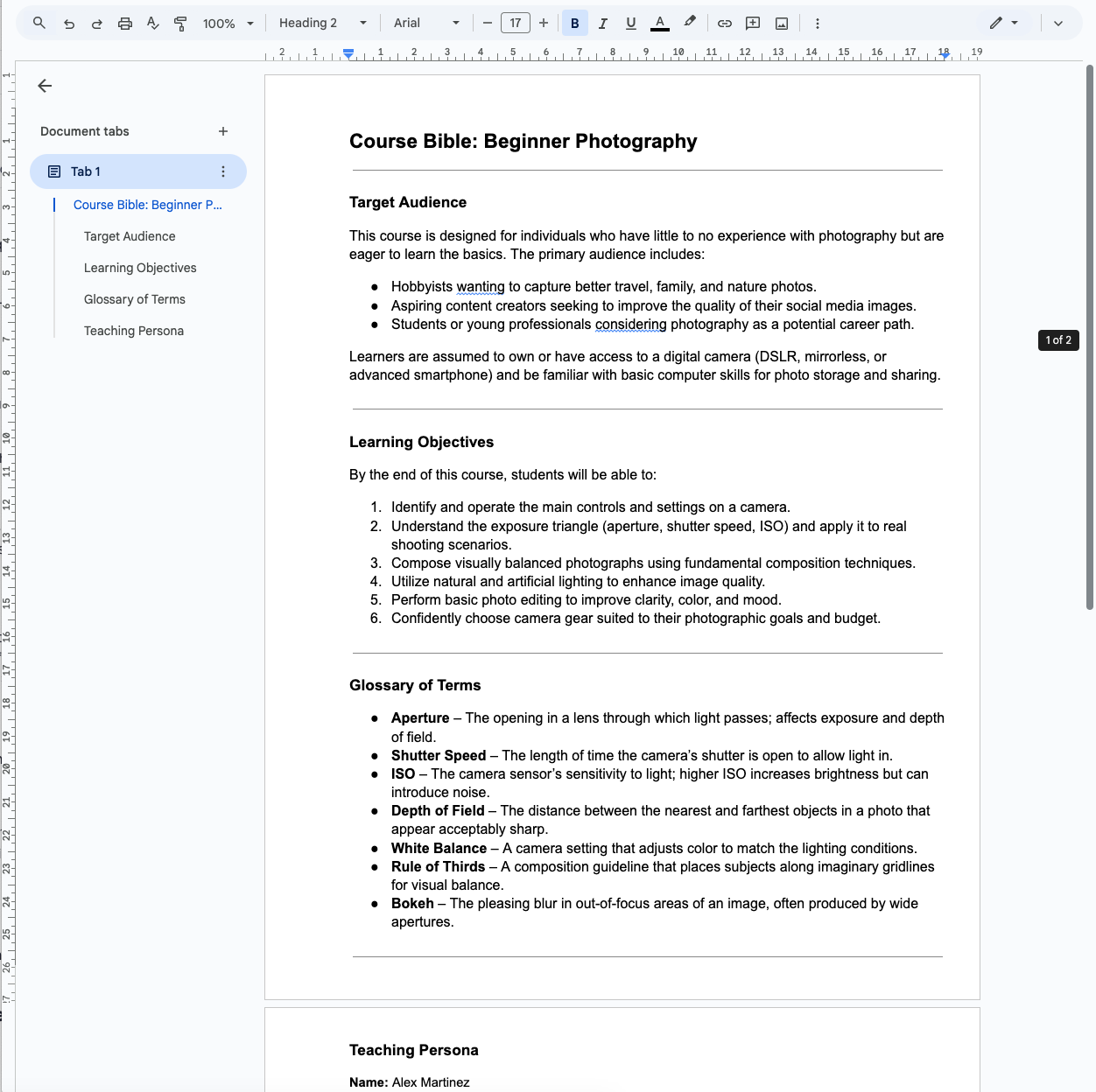Insert a link

tap(725, 24)
